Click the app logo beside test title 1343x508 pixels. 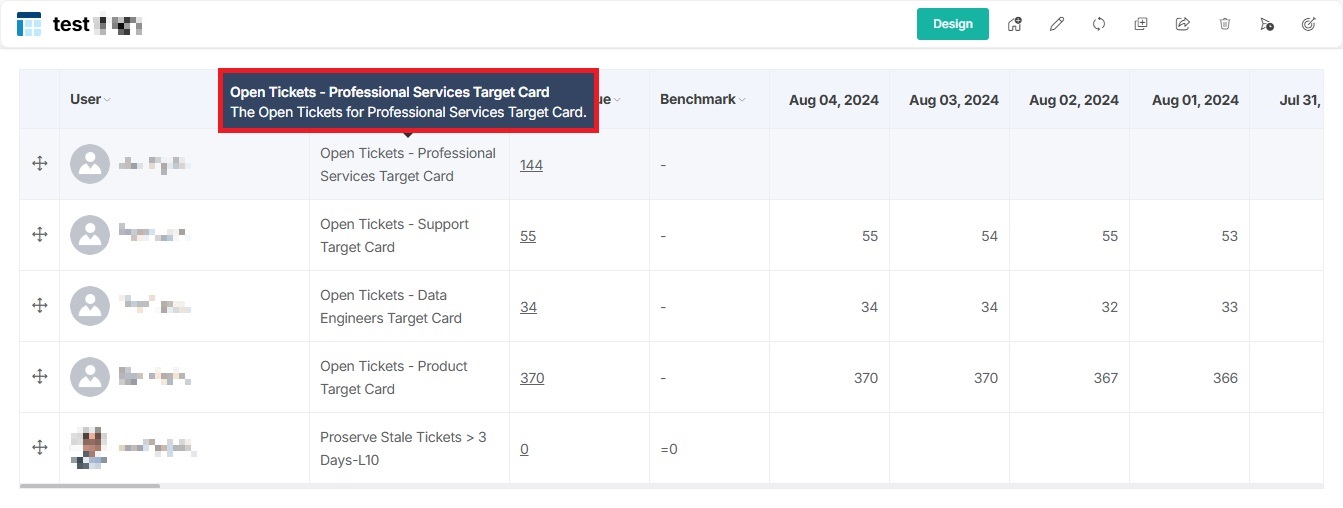click(29, 24)
